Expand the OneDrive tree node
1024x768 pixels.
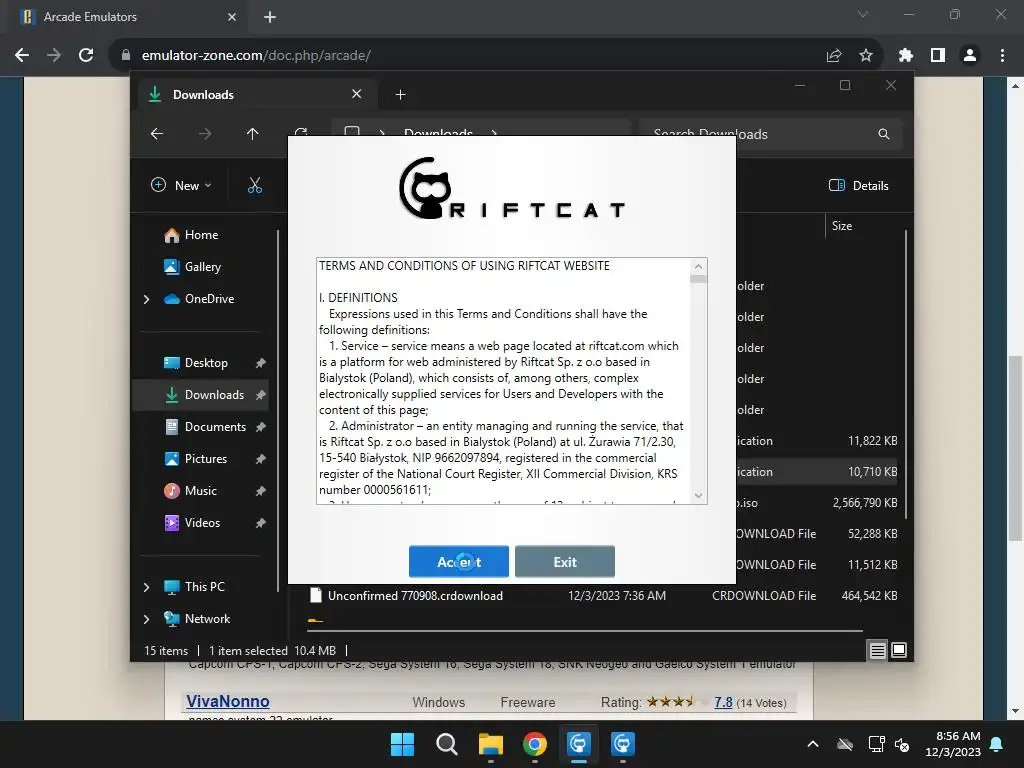click(x=146, y=299)
